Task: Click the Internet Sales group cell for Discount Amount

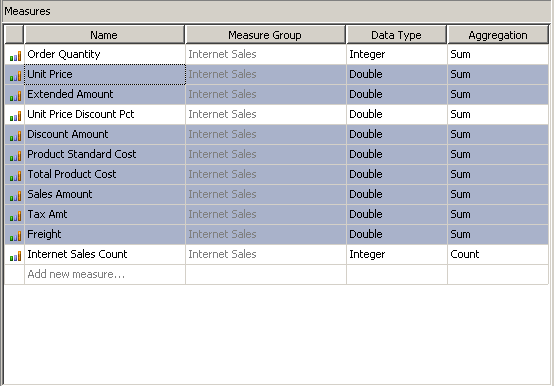Action: click(266, 135)
